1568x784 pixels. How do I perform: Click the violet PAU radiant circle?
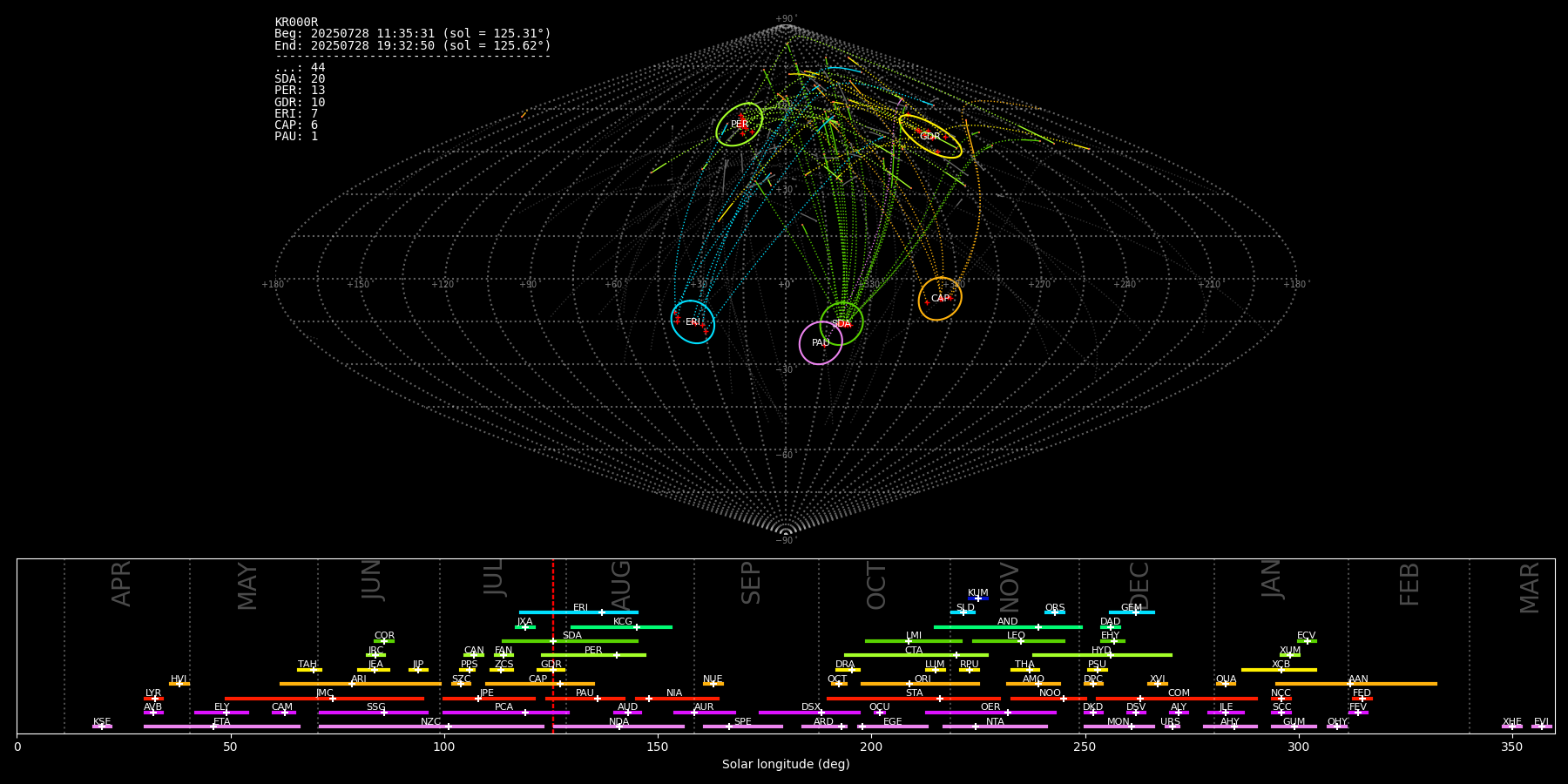(x=821, y=342)
